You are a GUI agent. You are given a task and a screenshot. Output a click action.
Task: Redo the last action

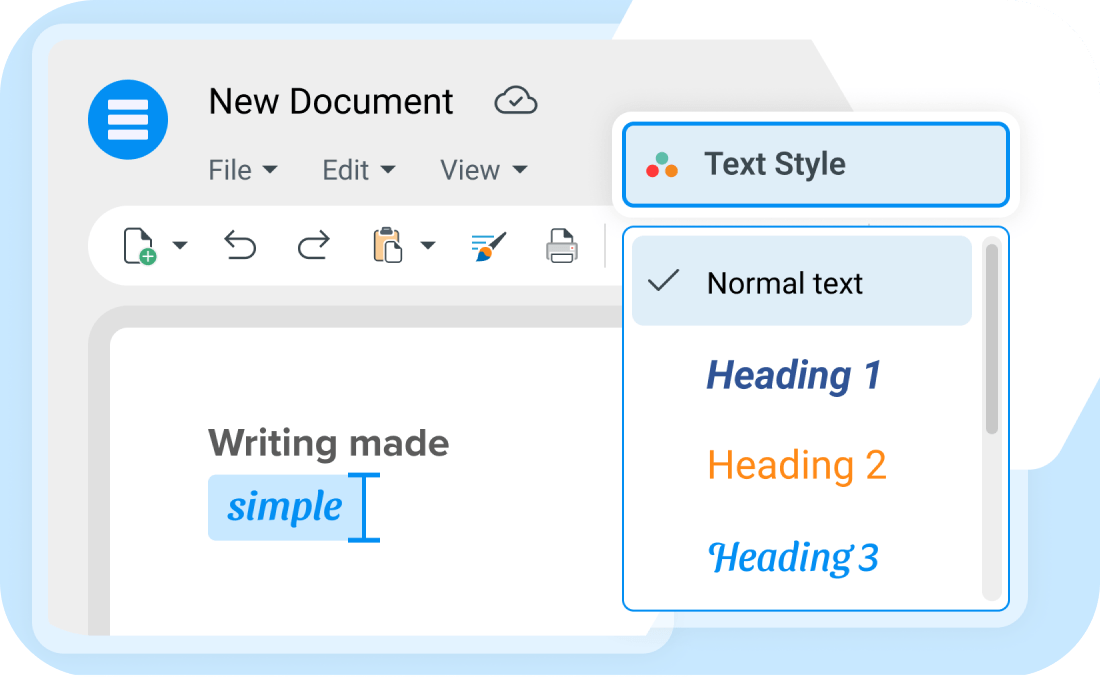tap(313, 246)
